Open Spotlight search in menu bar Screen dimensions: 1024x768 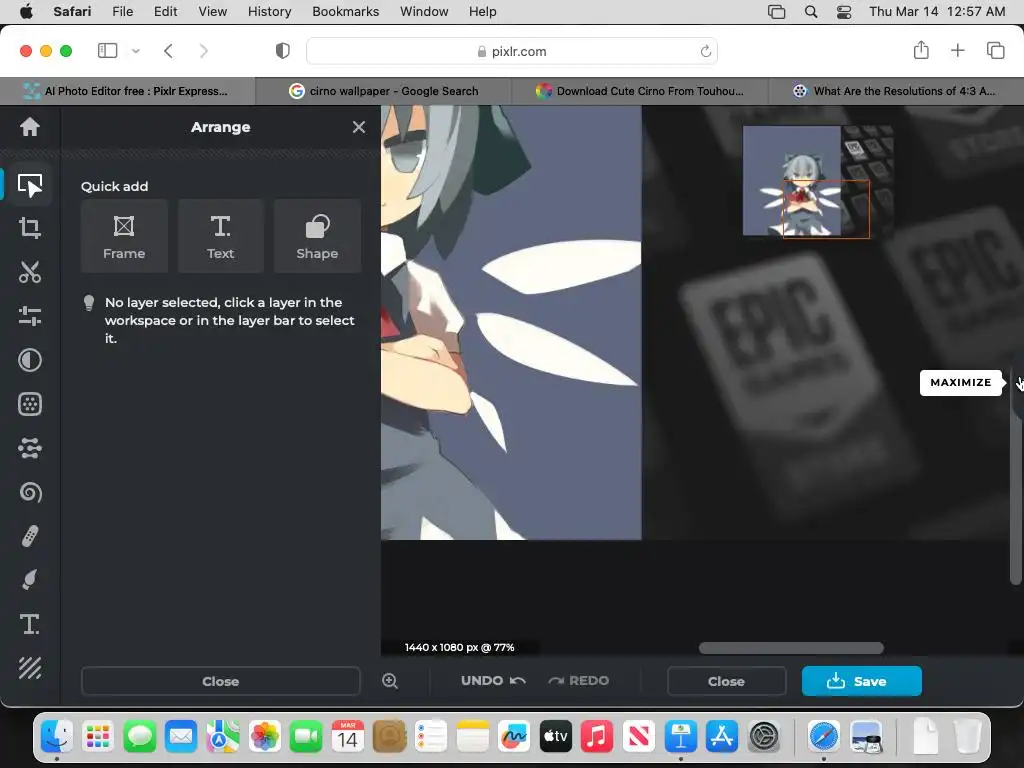point(810,12)
